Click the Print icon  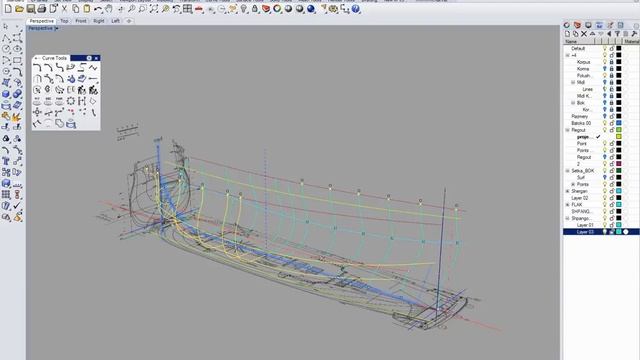coord(42,9)
